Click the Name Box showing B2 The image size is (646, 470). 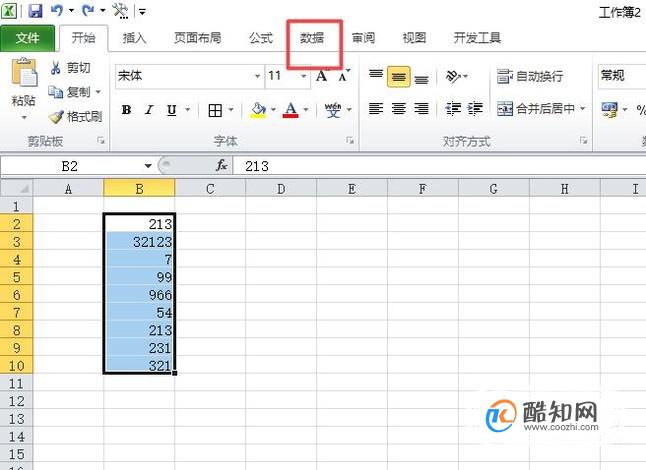click(x=70, y=166)
